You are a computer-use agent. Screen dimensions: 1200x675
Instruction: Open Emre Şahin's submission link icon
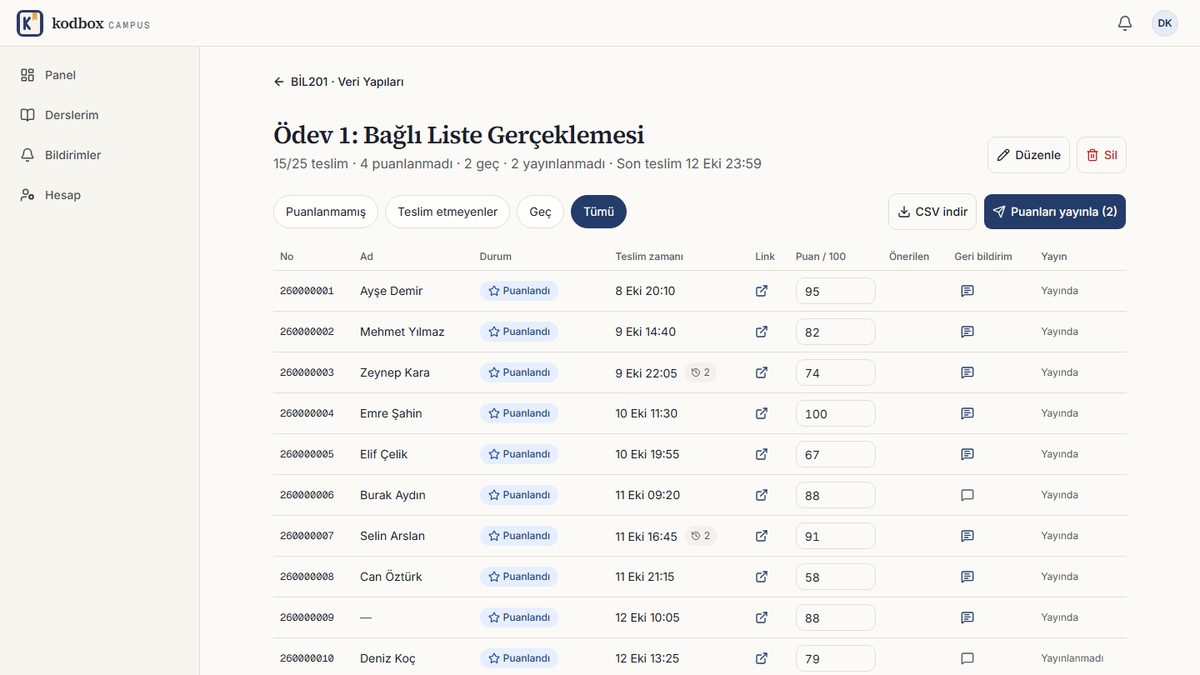point(762,414)
